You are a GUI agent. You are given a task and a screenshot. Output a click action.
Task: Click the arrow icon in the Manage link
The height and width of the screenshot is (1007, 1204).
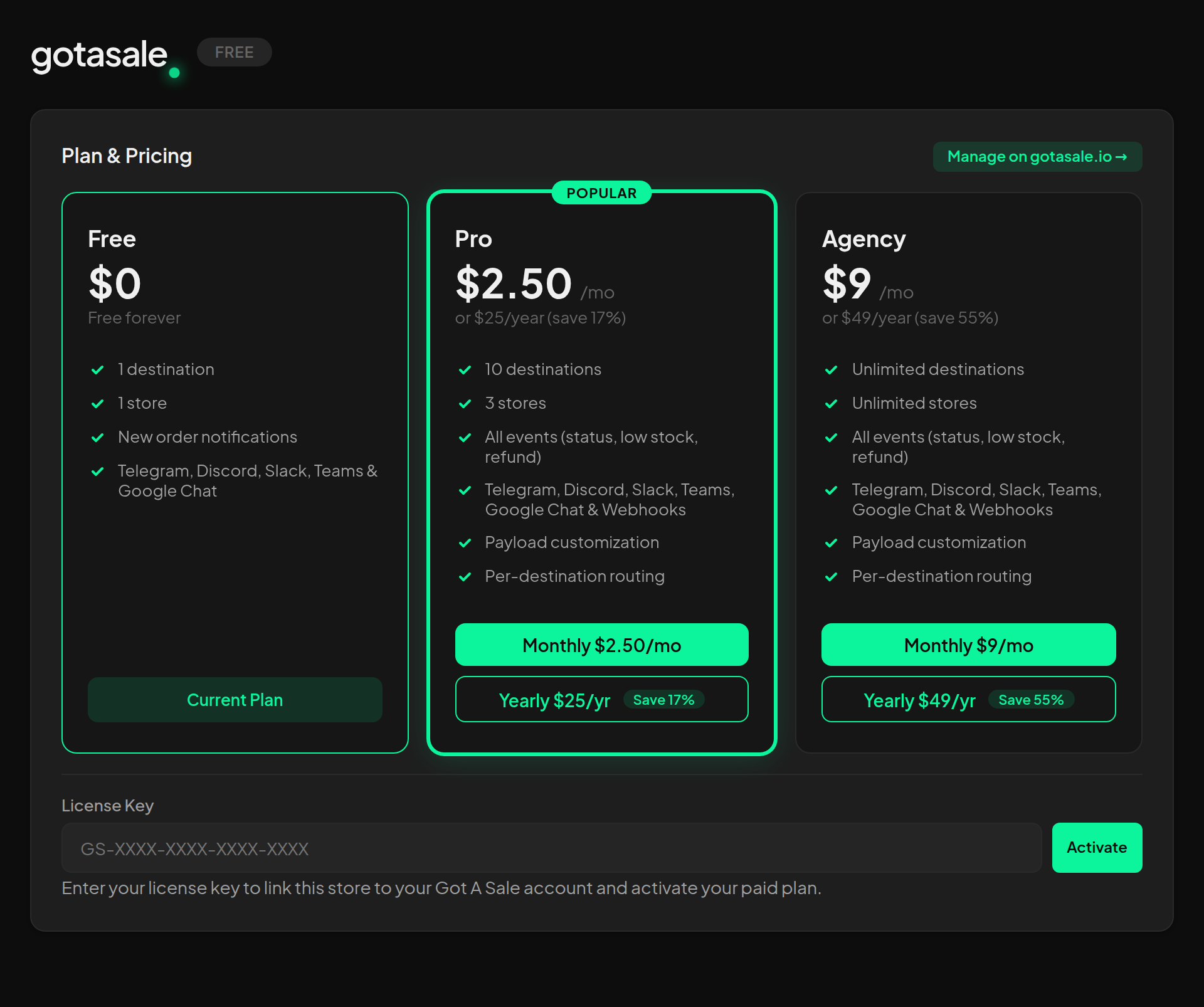[1121, 157]
